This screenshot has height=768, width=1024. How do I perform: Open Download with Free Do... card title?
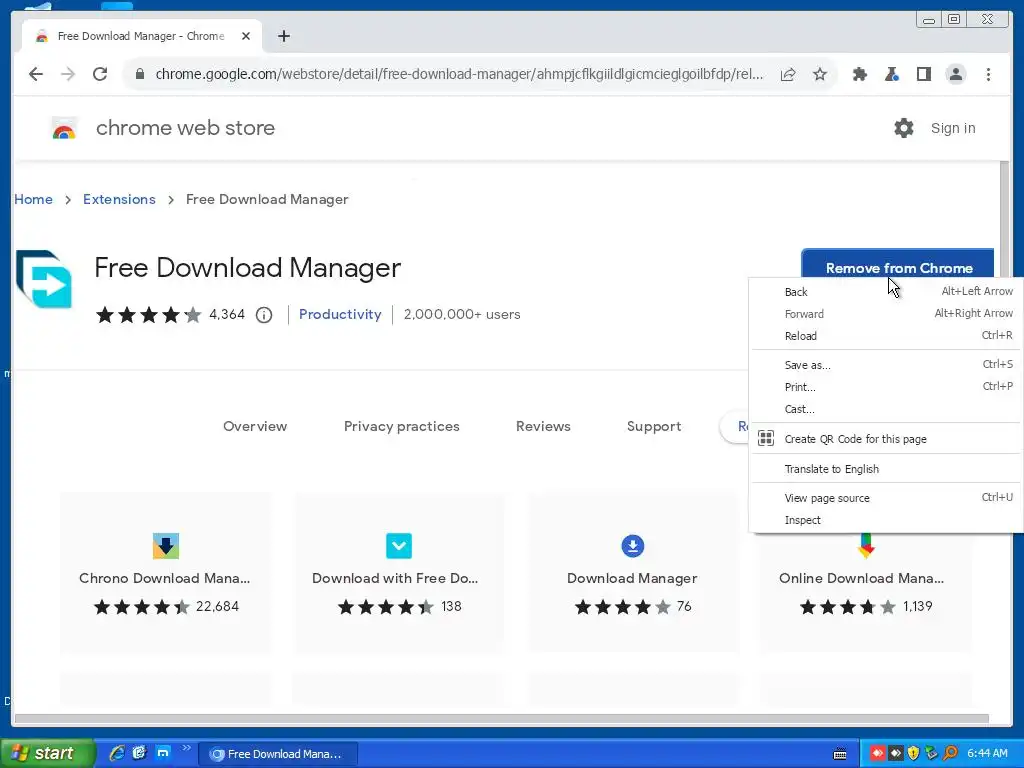[395, 579]
